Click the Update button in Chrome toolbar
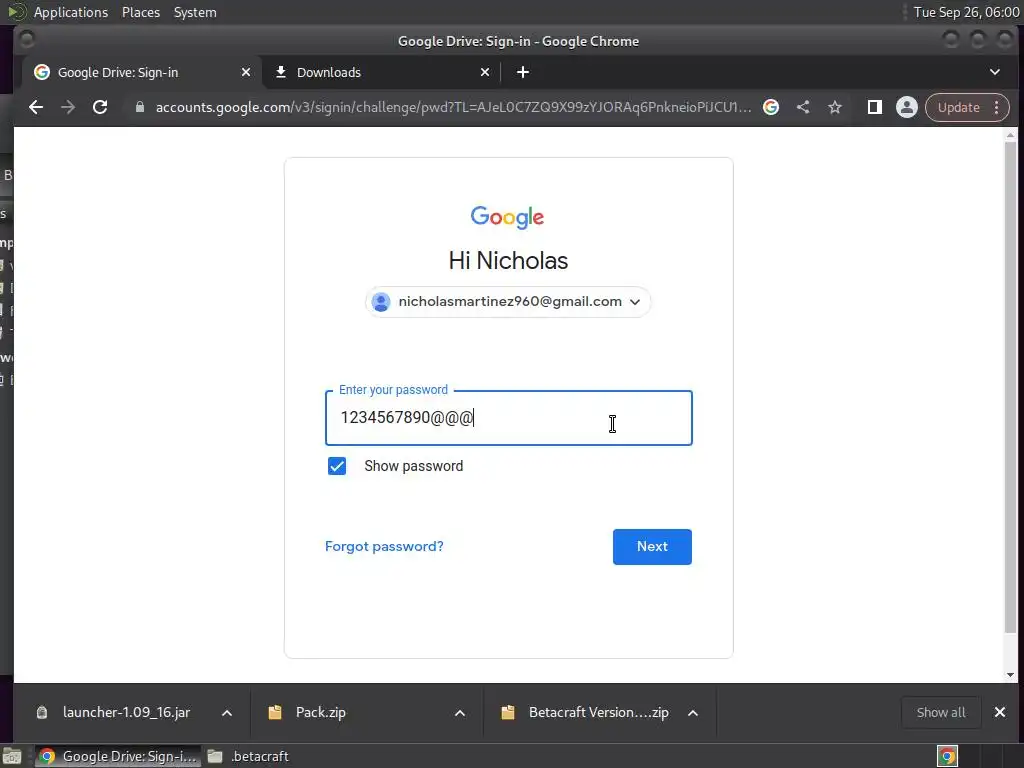Image resolution: width=1024 pixels, height=768 pixels. pyautogui.click(x=958, y=107)
